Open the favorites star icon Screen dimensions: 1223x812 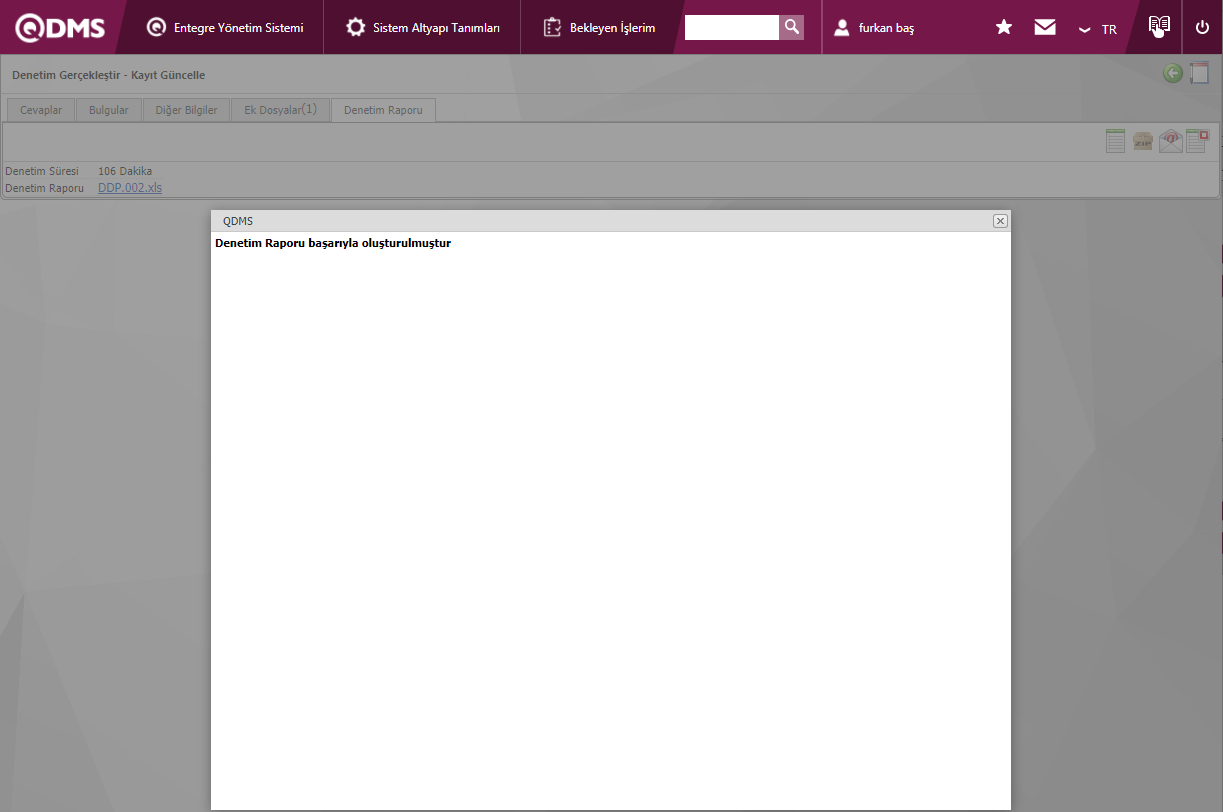[x=1004, y=28]
